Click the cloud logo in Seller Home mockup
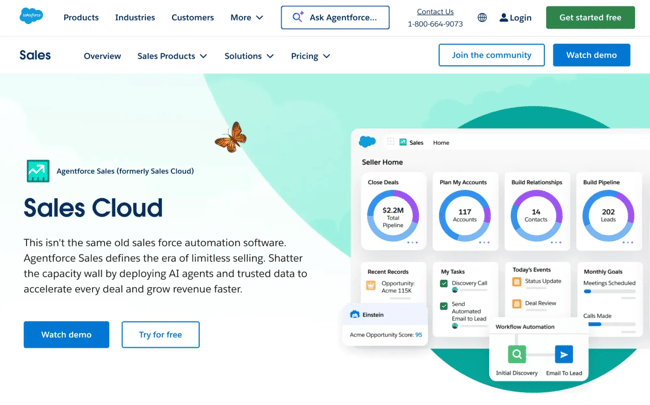 367,142
